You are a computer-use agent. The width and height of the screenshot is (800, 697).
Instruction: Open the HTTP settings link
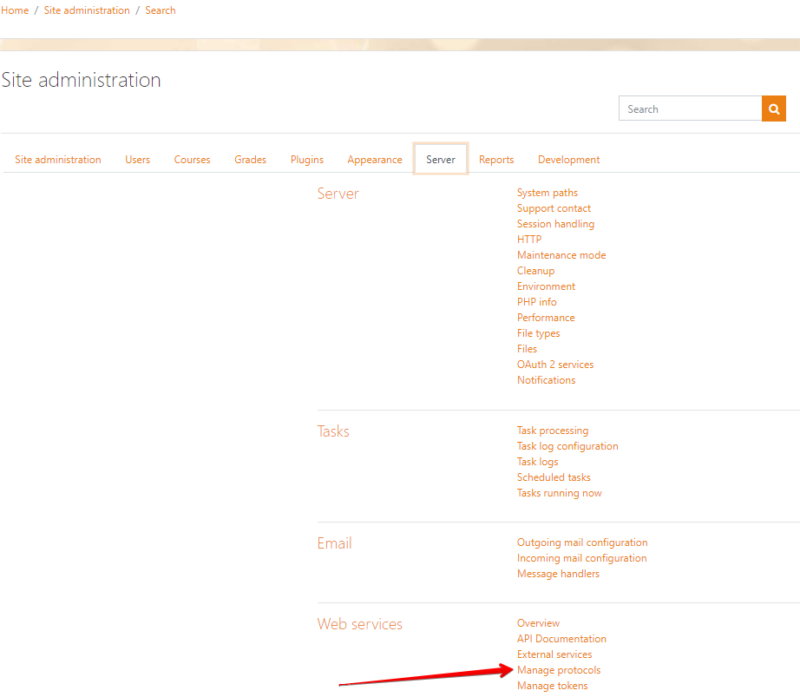529,239
